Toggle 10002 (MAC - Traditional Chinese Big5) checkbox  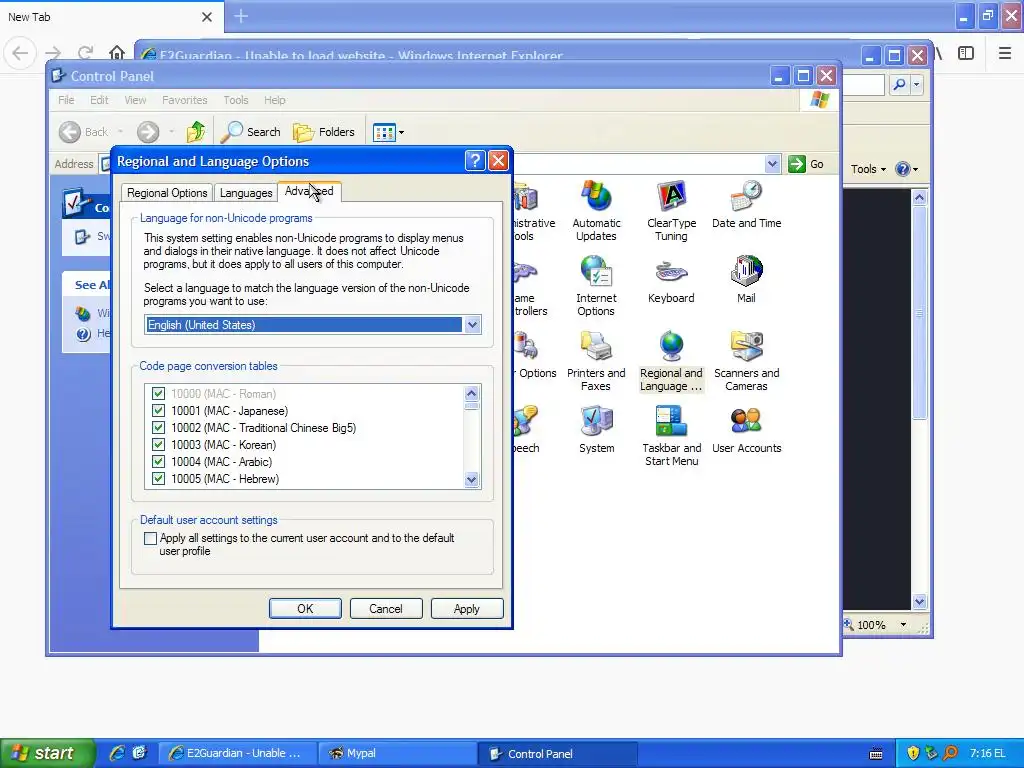158,428
